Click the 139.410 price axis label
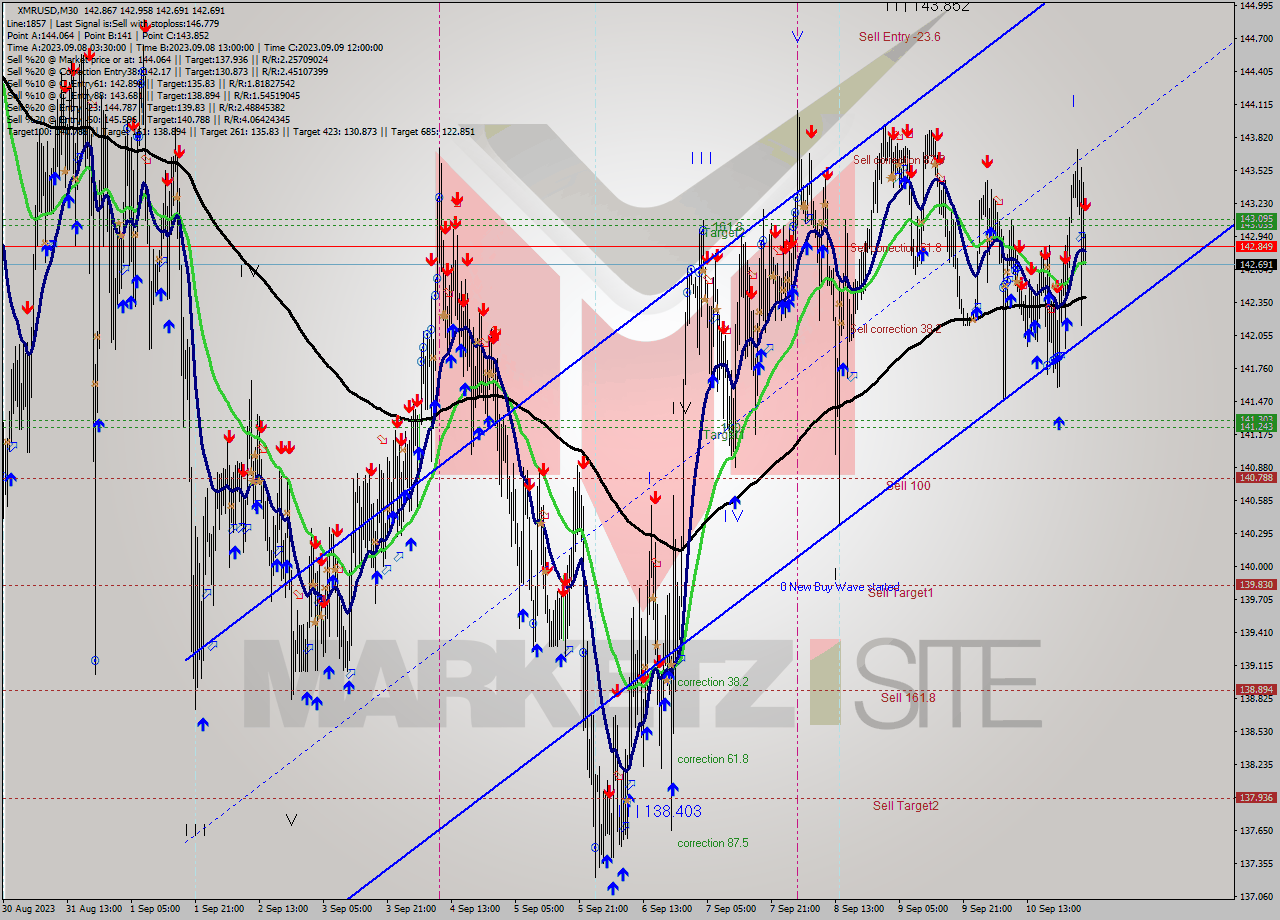 point(1256,633)
